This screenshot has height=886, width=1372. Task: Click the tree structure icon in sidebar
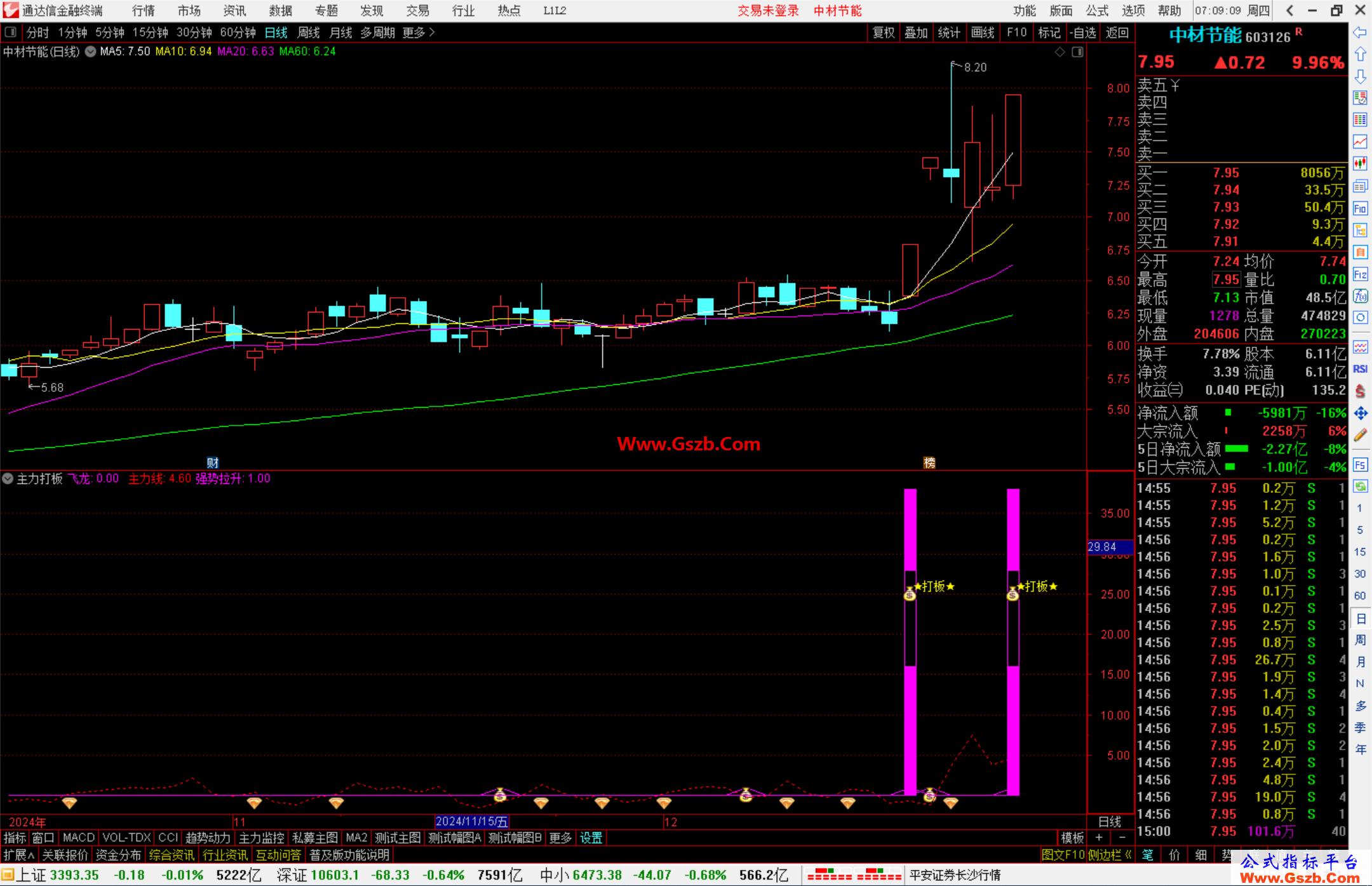point(1360,230)
